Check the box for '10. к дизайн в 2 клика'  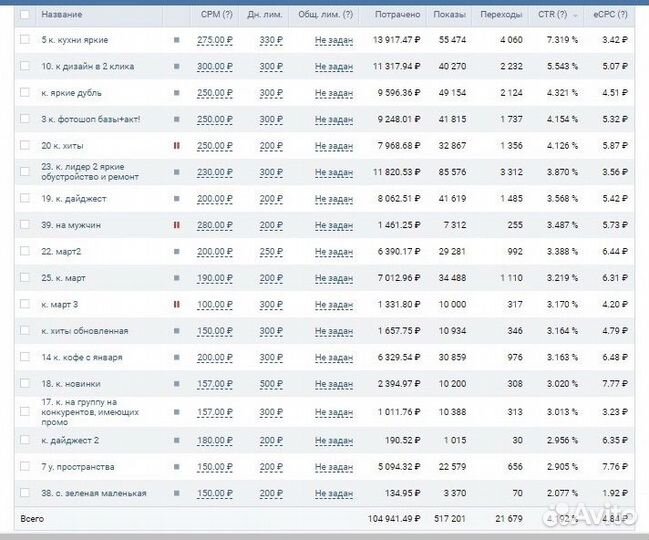click(25, 66)
